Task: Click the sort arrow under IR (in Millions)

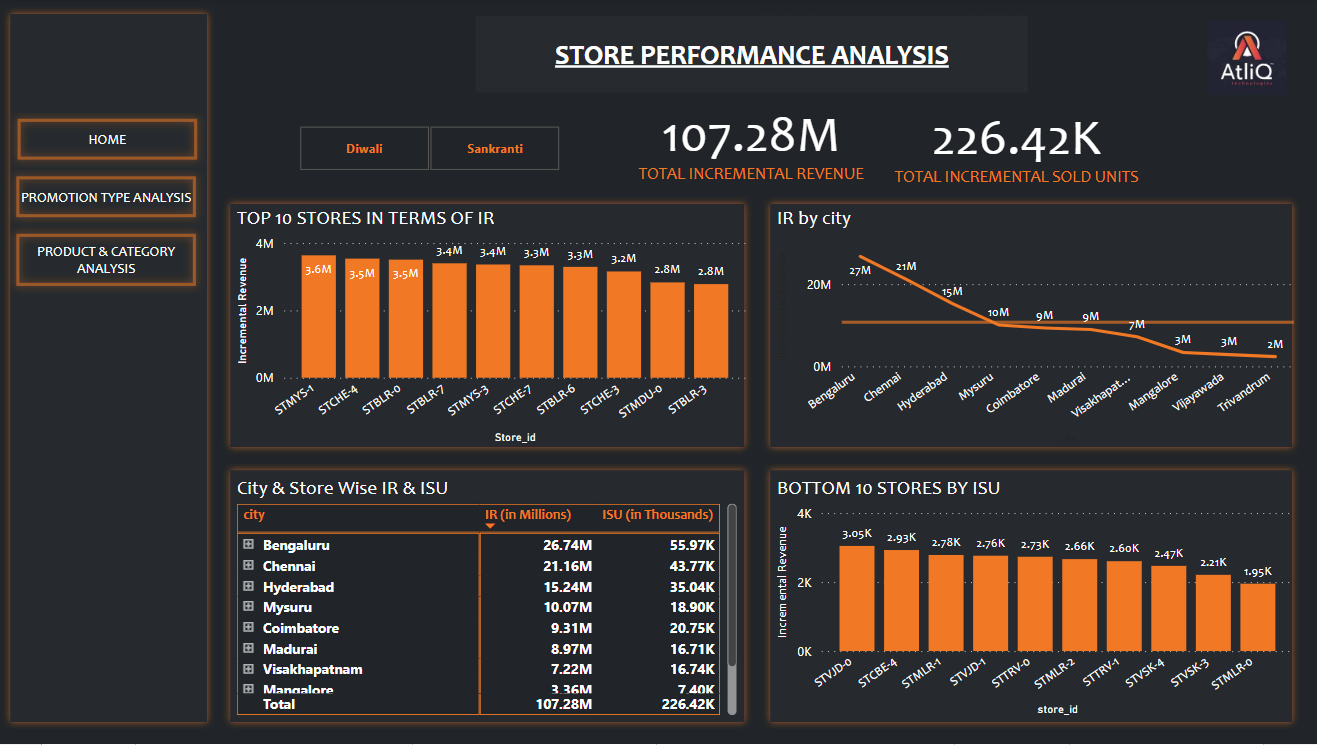Action: [490, 525]
